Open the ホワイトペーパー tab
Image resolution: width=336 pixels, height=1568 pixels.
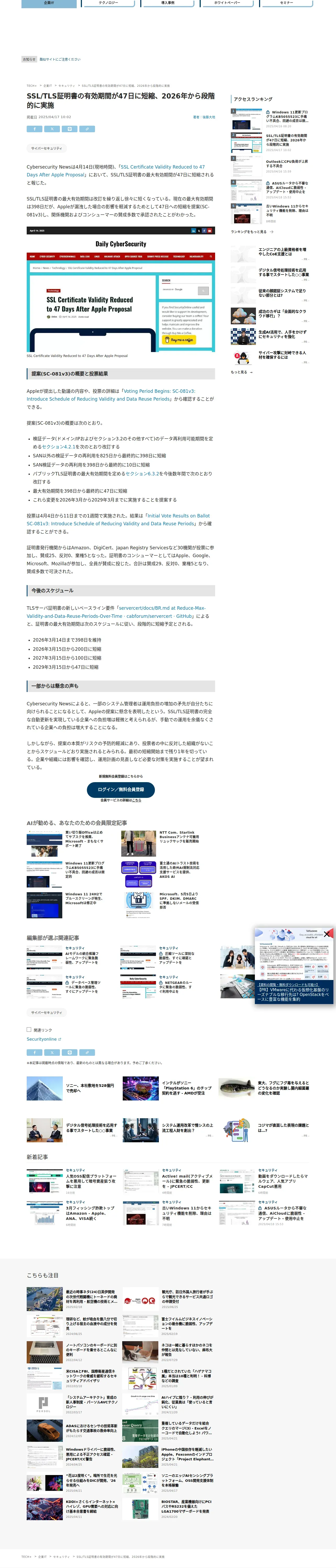pyautogui.click(x=227, y=4)
